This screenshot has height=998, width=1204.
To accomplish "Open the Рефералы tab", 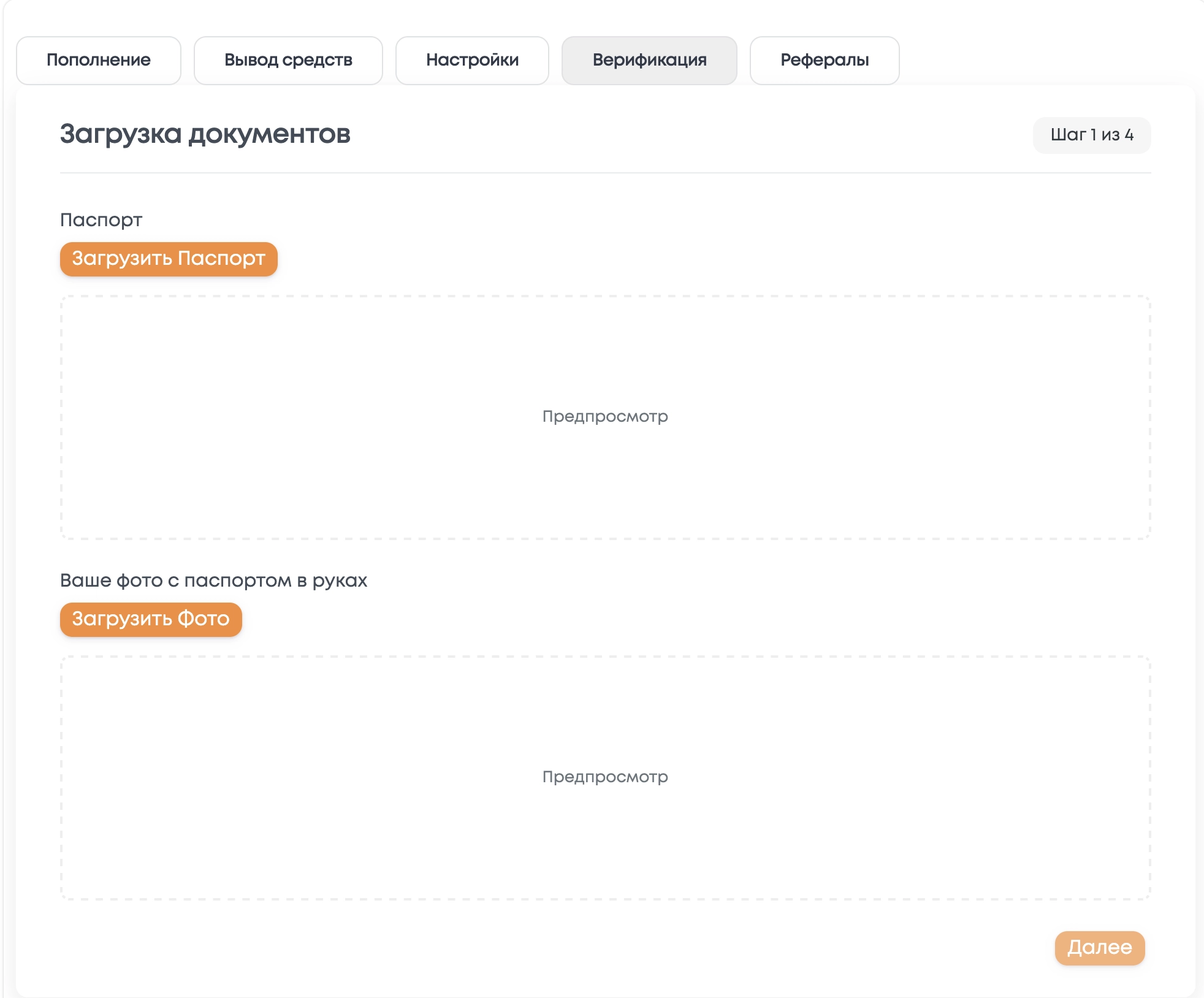I will 825,60.
